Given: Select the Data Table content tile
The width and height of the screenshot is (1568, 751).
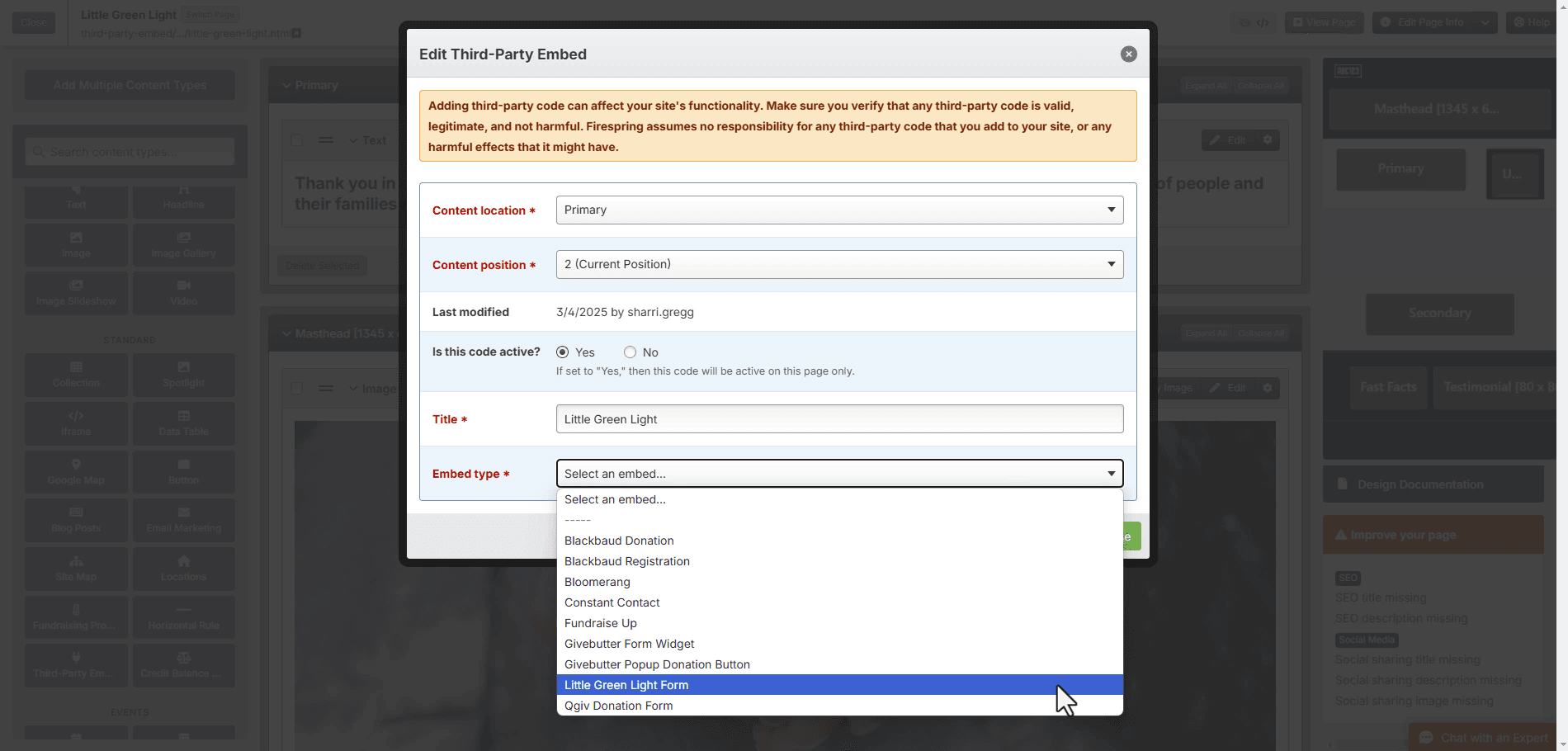Looking at the screenshot, I should tap(184, 423).
